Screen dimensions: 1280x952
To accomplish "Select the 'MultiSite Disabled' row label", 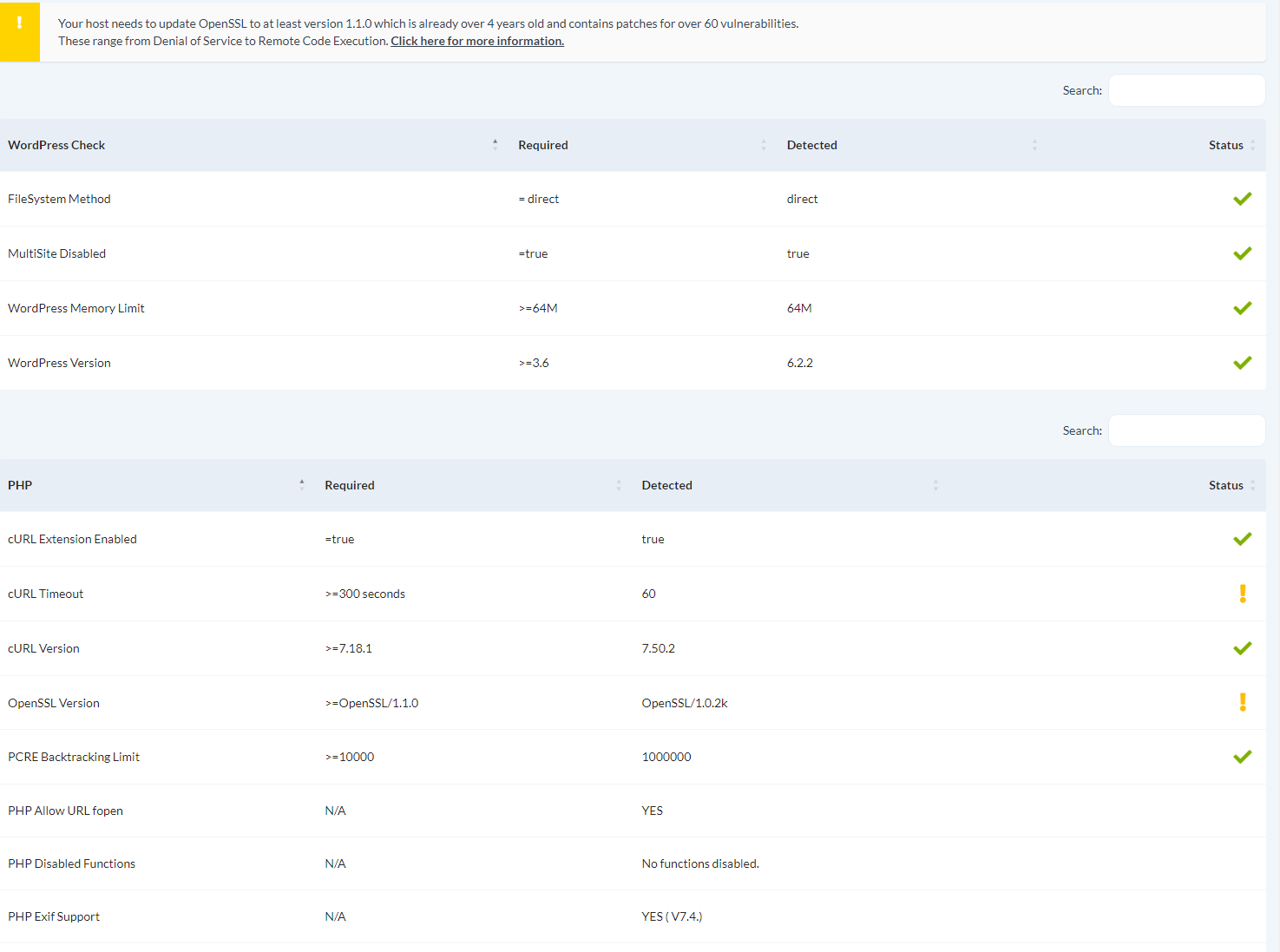I will 56,253.
